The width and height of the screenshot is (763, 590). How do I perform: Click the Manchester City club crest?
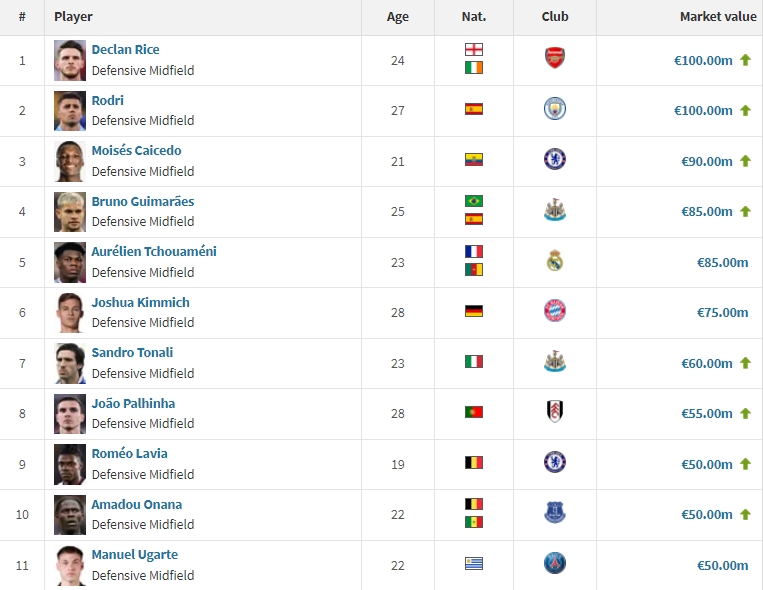(x=555, y=109)
